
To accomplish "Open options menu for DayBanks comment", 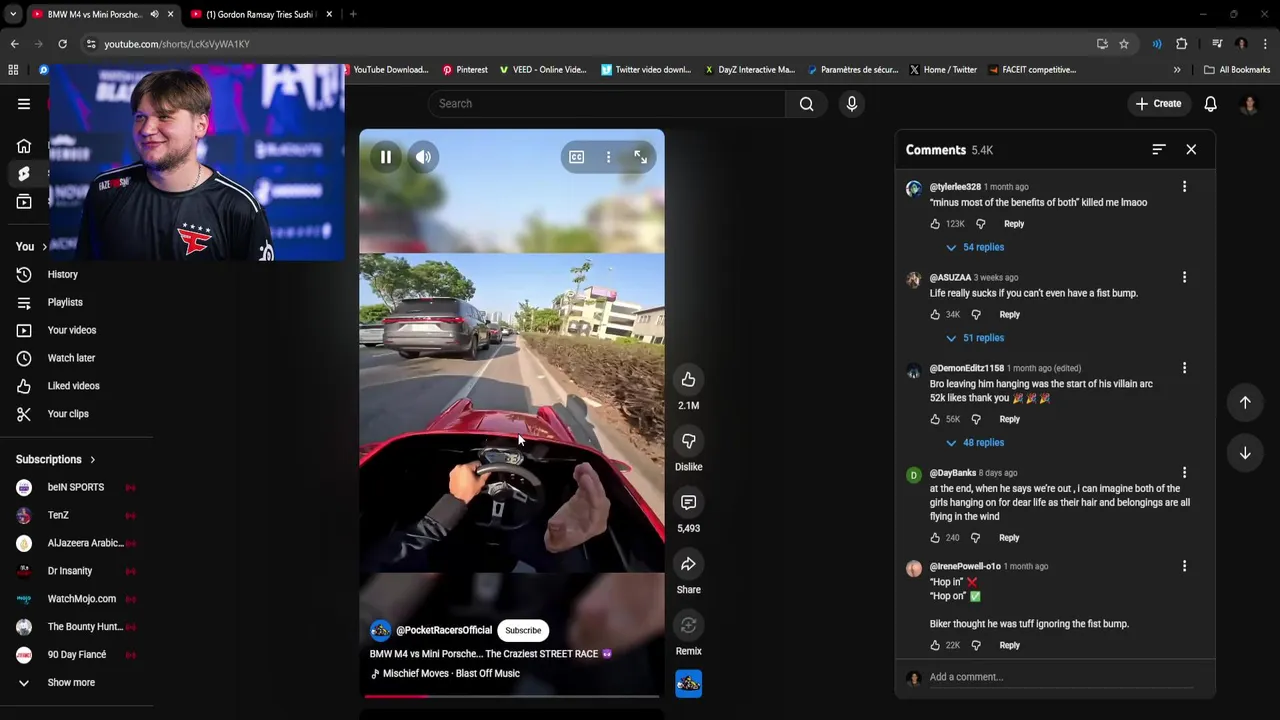I will click(1184, 472).
